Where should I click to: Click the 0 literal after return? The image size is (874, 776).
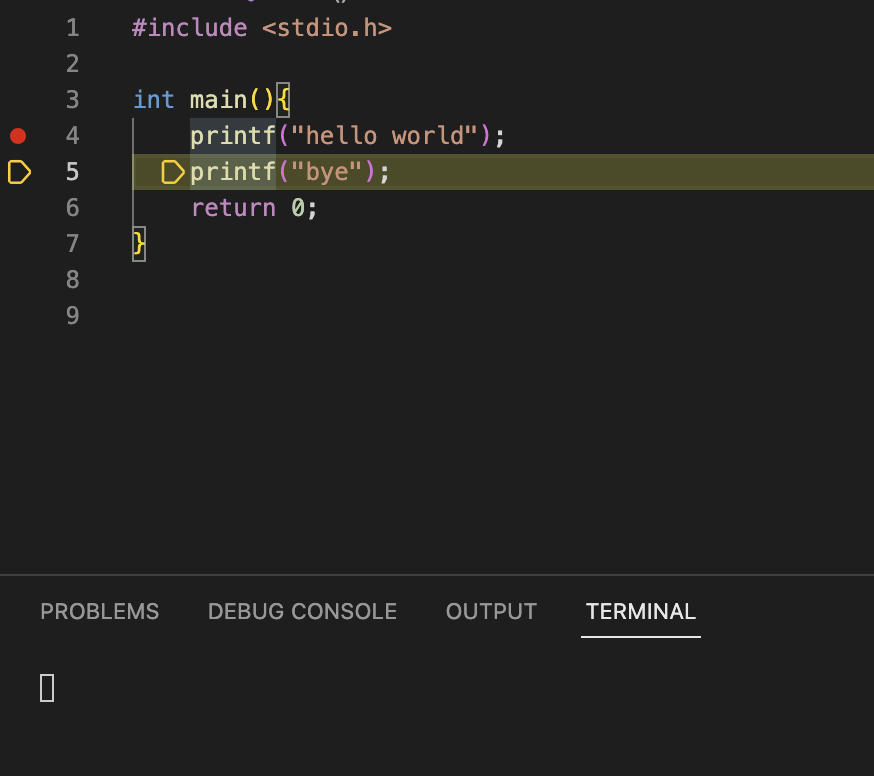pyautogui.click(x=298, y=208)
